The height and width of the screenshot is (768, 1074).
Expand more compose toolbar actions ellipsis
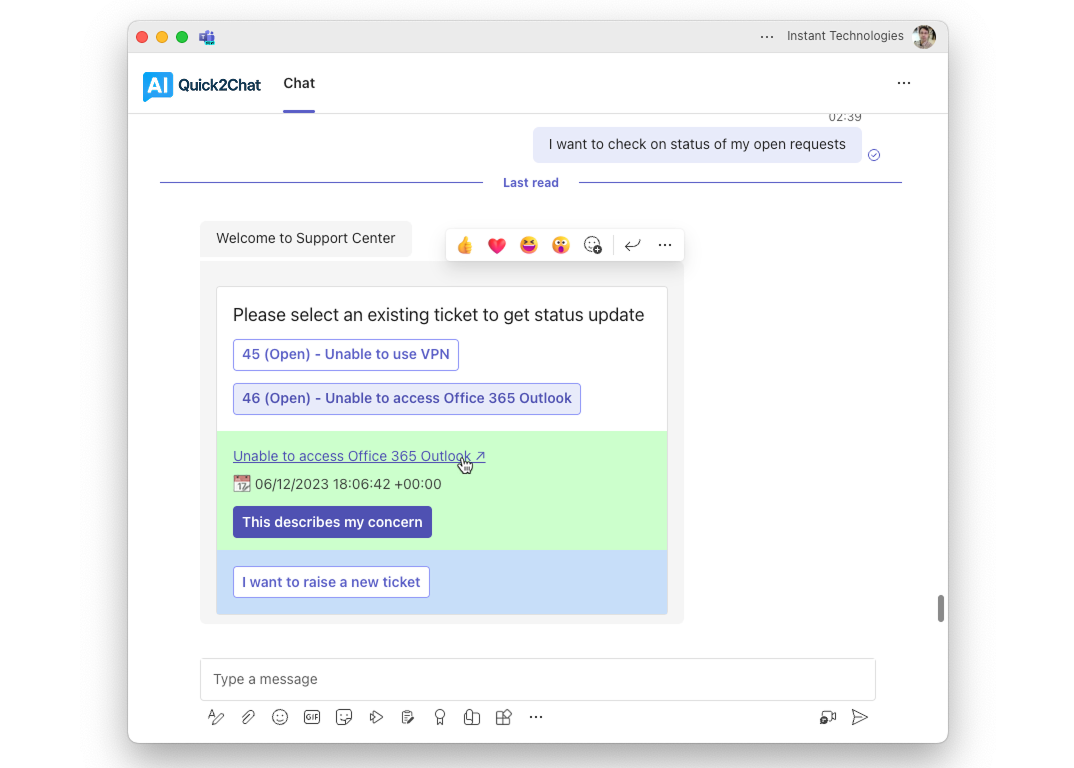point(536,717)
